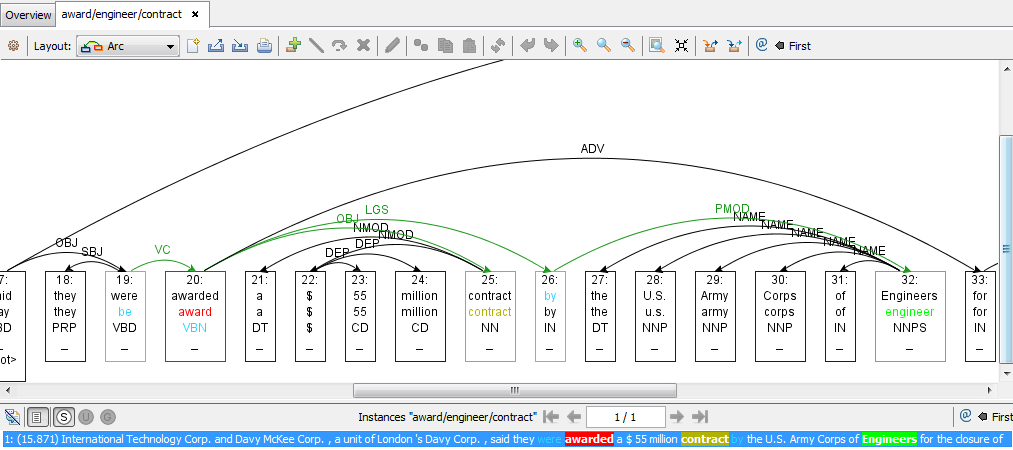Click the zoom in magnifier
The image size is (1013, 450).
point(580,45)
